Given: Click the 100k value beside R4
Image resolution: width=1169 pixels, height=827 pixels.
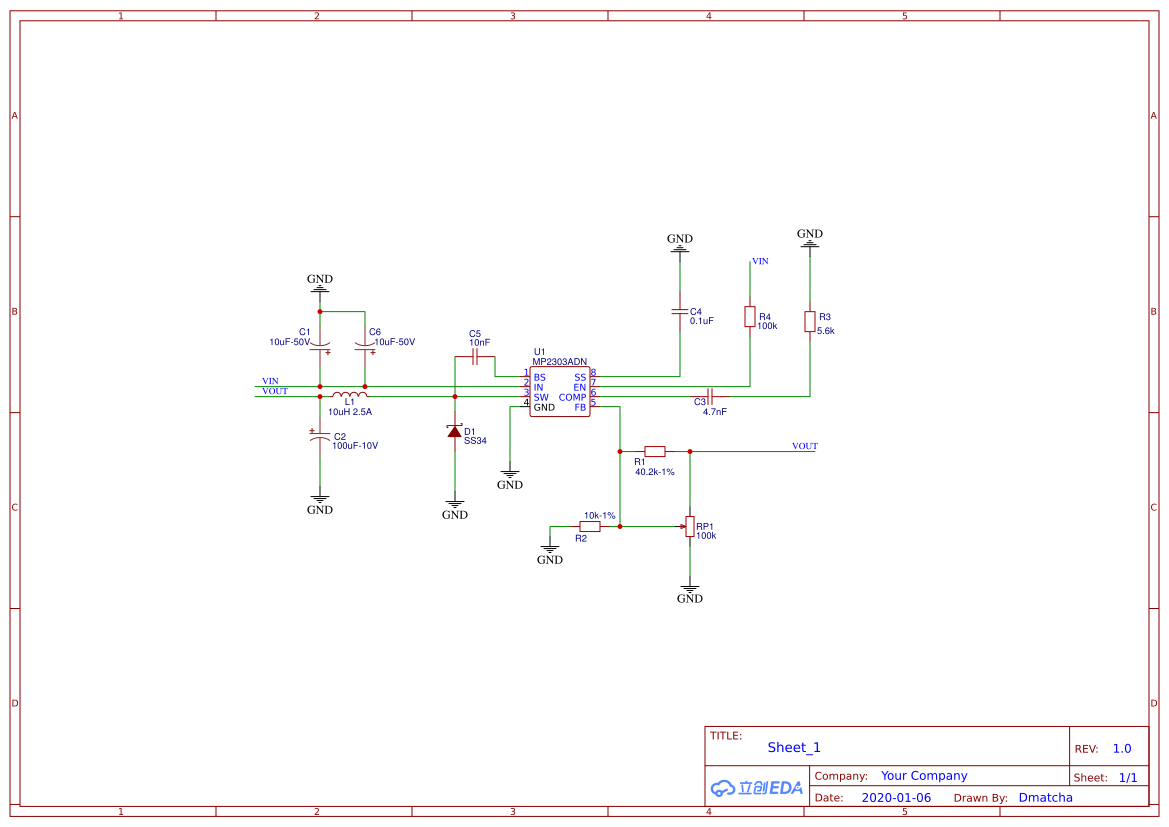Looking at the screenshot, I should coord(767,326).
